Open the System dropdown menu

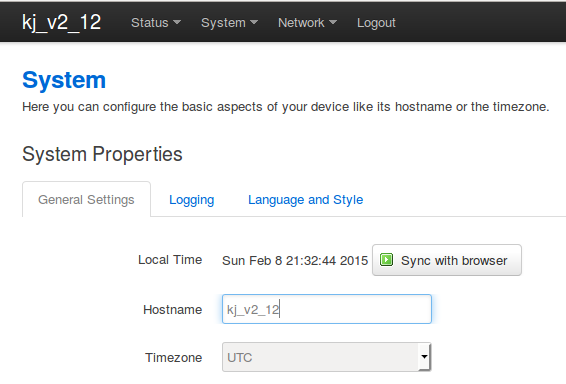pyautogui.click(x=230, y=22)
